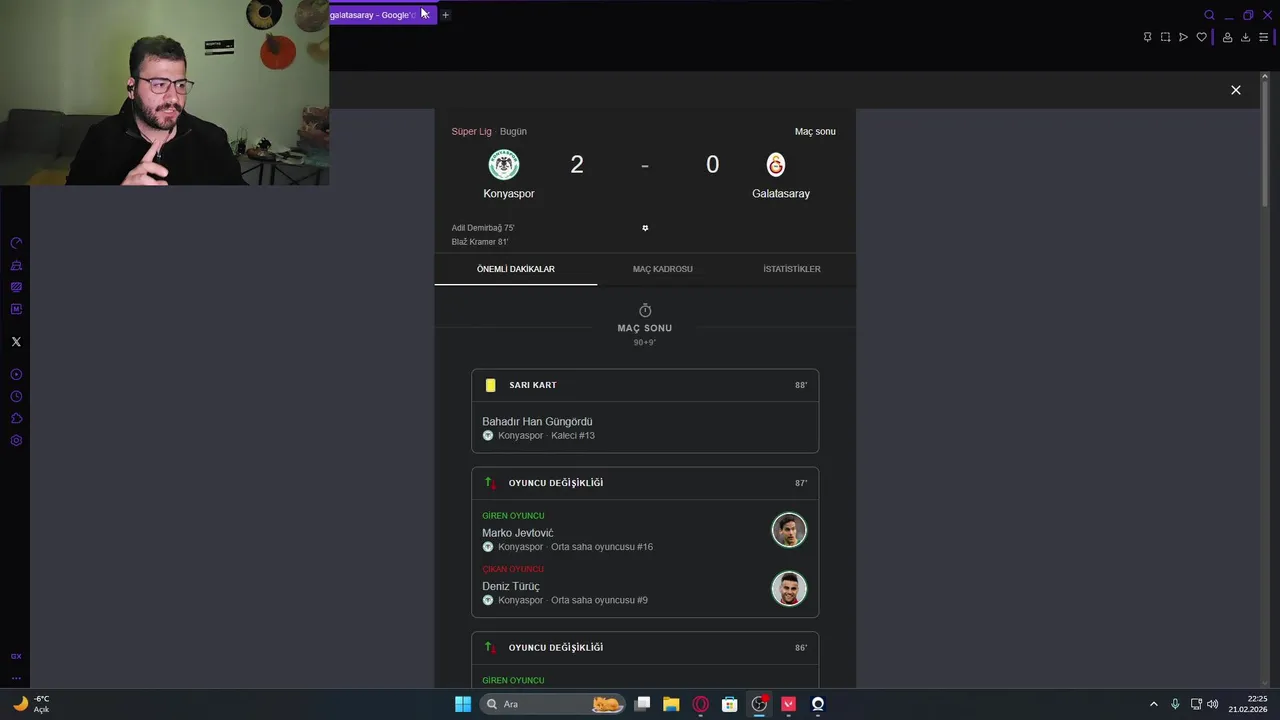Click the Maç sonu status text
The width and height of the screenshot is (1280, 720).
pyautogui.click(x=815, y=132)
